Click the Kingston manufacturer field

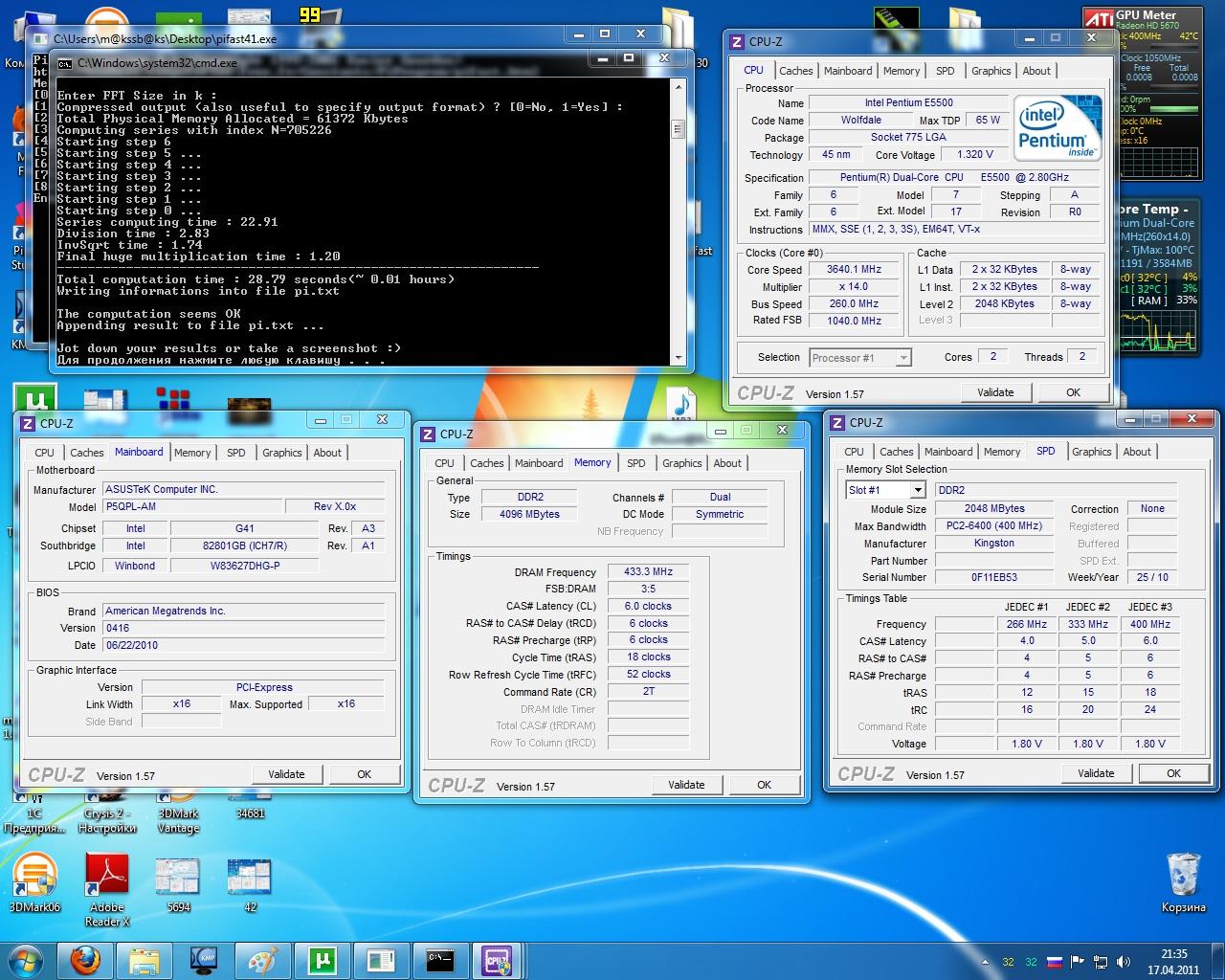click(993, 544)
